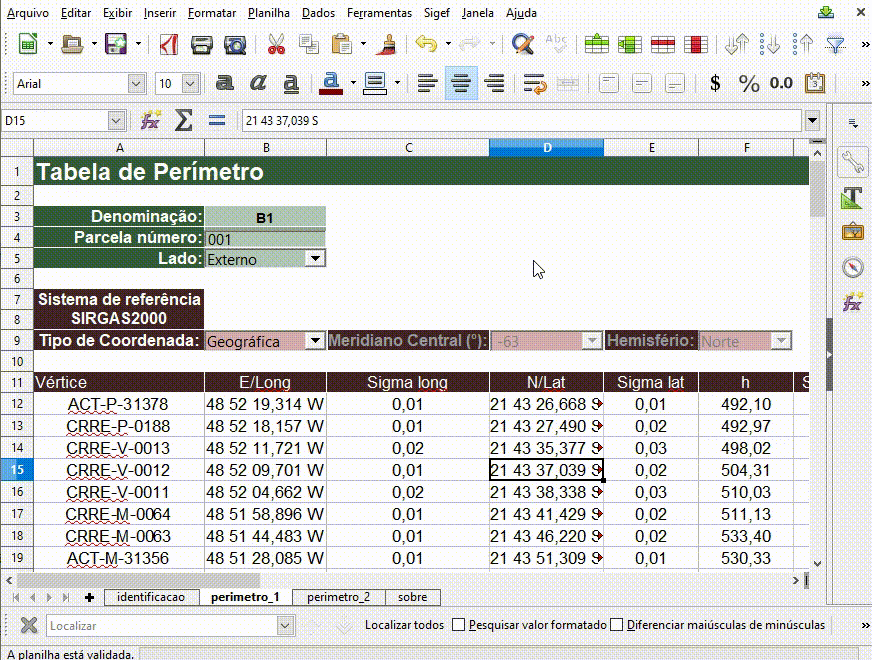Screen dimensions: 872x660
Task: Click the Localizar todos button
Action: click(x=404, y=625)
